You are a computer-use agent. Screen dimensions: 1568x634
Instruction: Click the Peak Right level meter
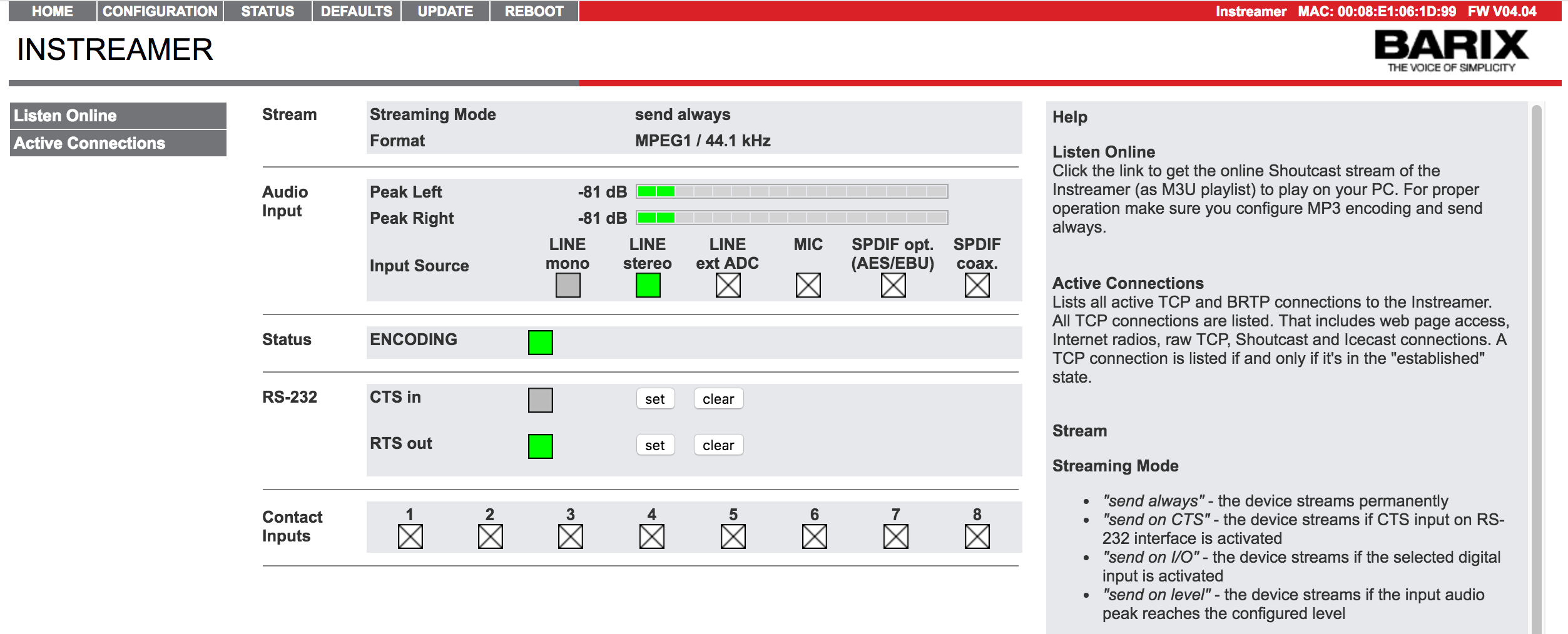click(x=792, y=218)
